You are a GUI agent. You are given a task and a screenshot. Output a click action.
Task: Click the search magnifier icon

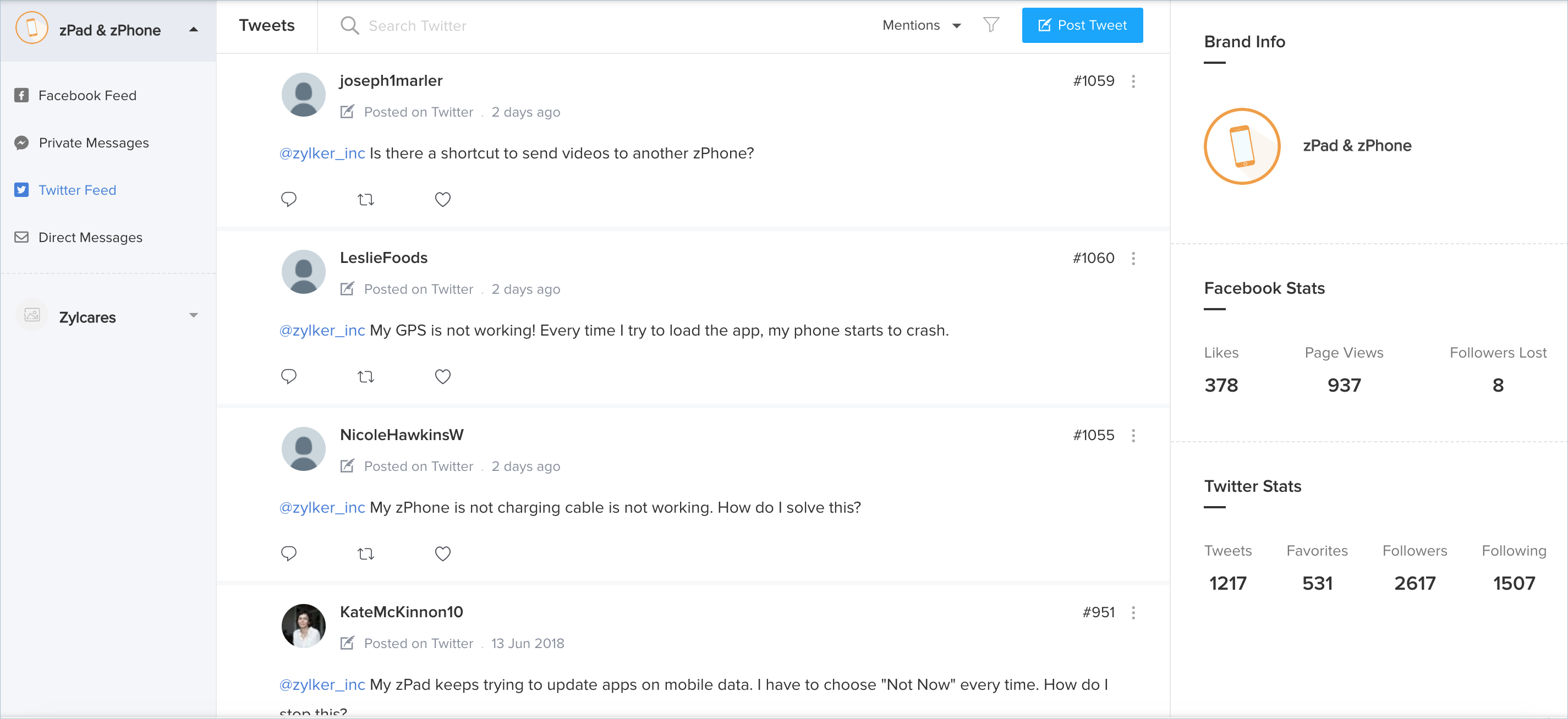[x=349, y=25]
